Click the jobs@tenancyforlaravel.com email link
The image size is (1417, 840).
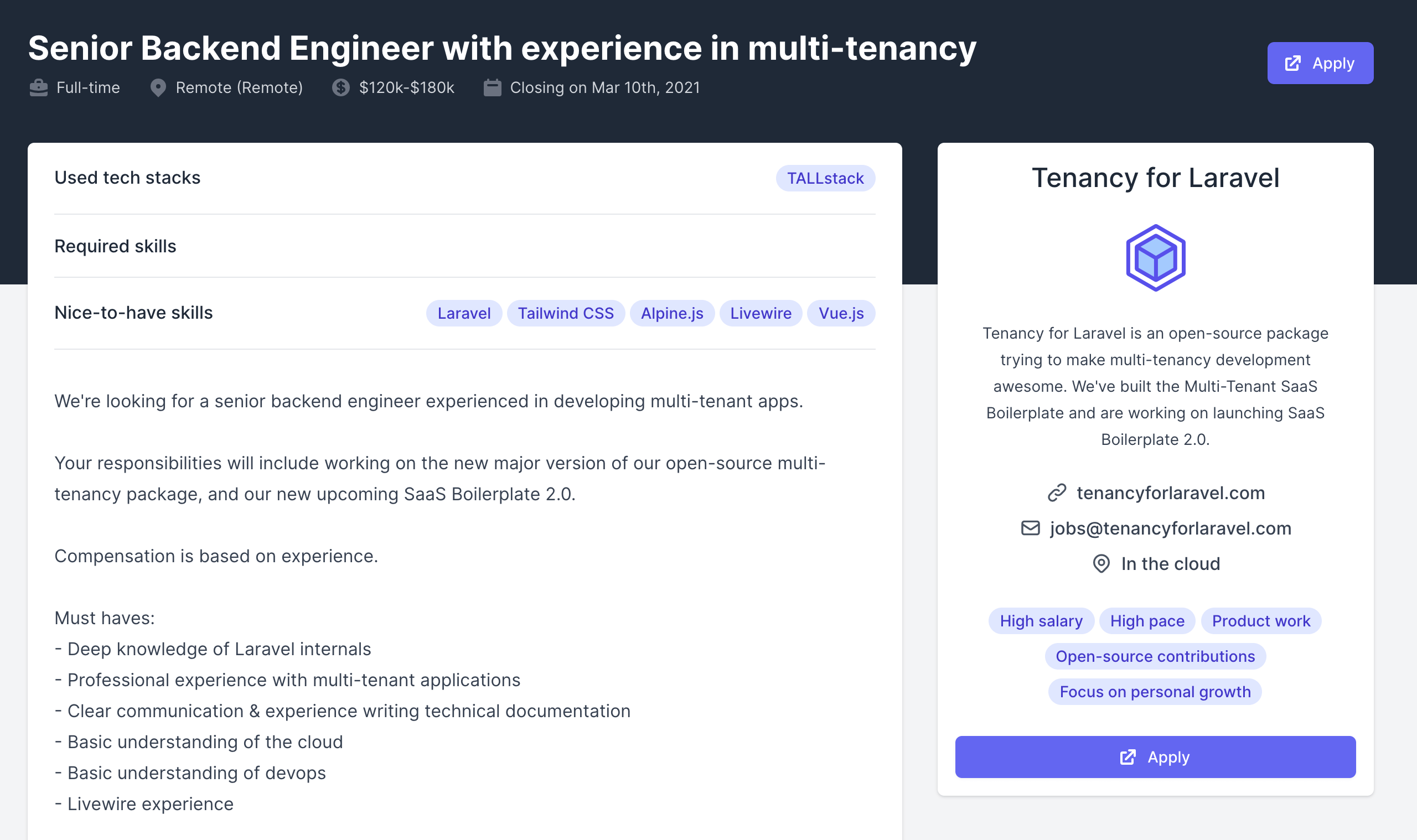tap(1170, 528)
